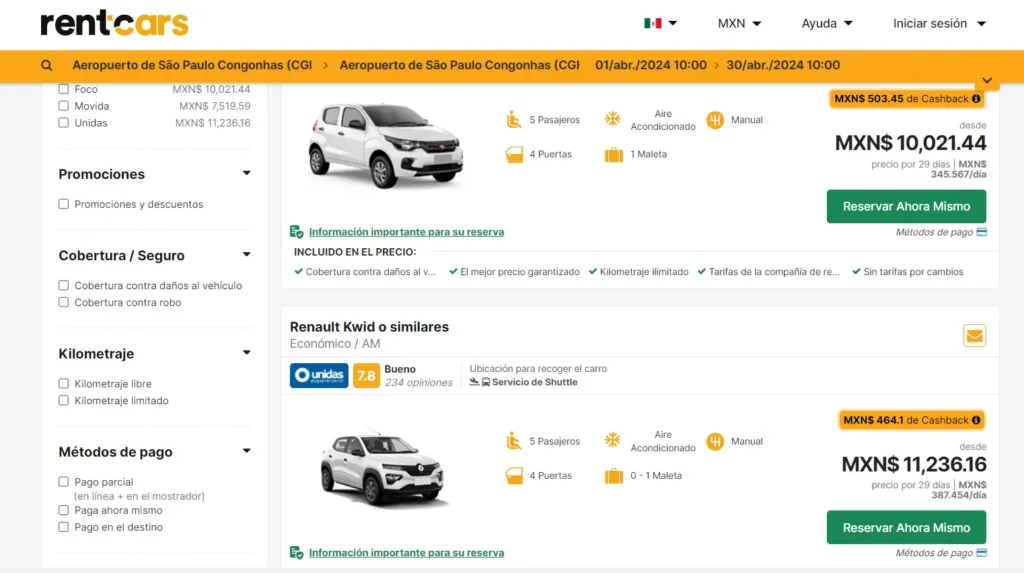This screenshot has height=573, width=1024.
Task: Open Información importante link above INCLUIDO EN EL PRECIO
Action: pyautogui.click(x=406, y=232)
